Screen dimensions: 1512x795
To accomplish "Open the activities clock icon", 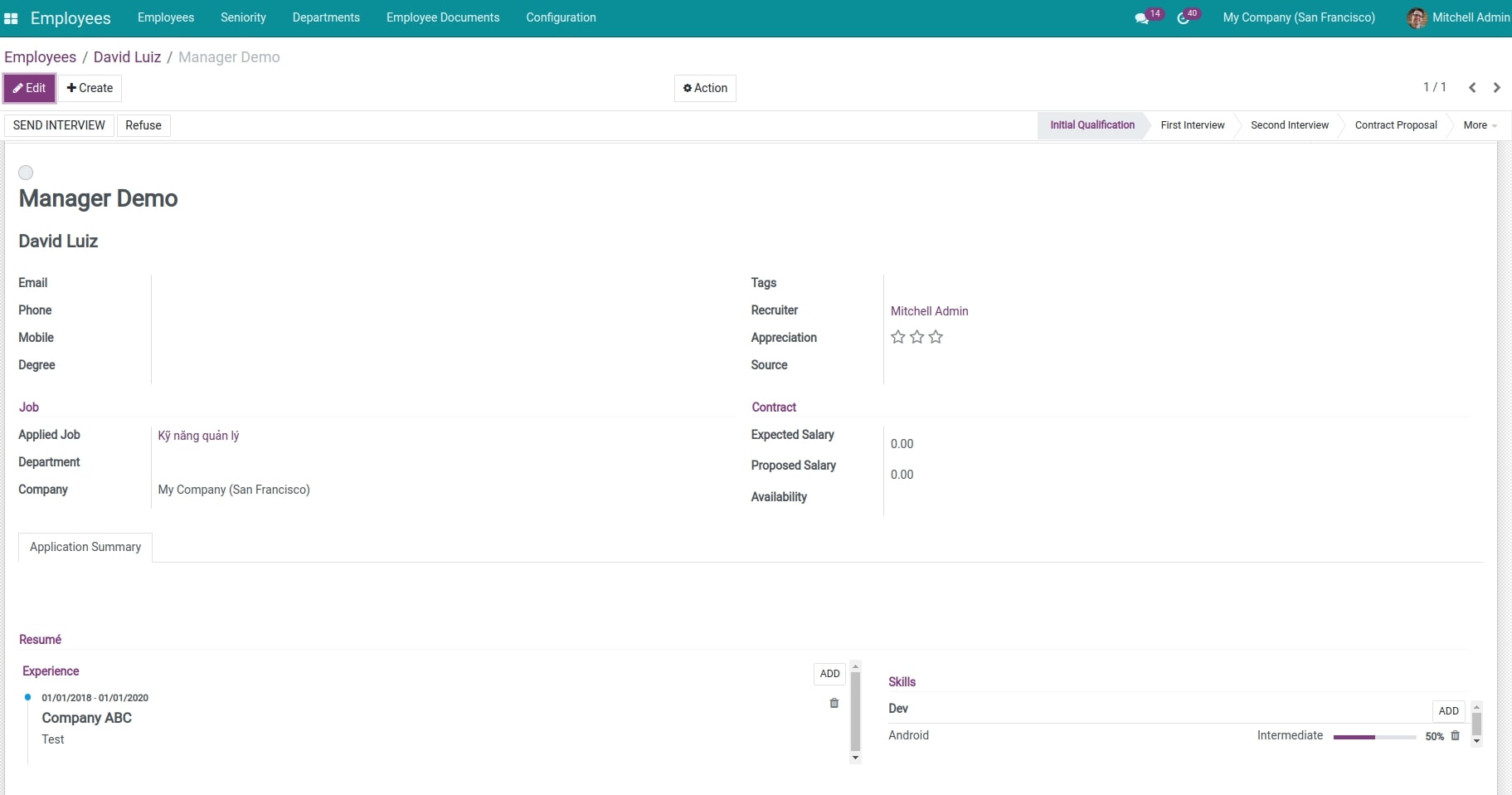I will pos(1184,18).
